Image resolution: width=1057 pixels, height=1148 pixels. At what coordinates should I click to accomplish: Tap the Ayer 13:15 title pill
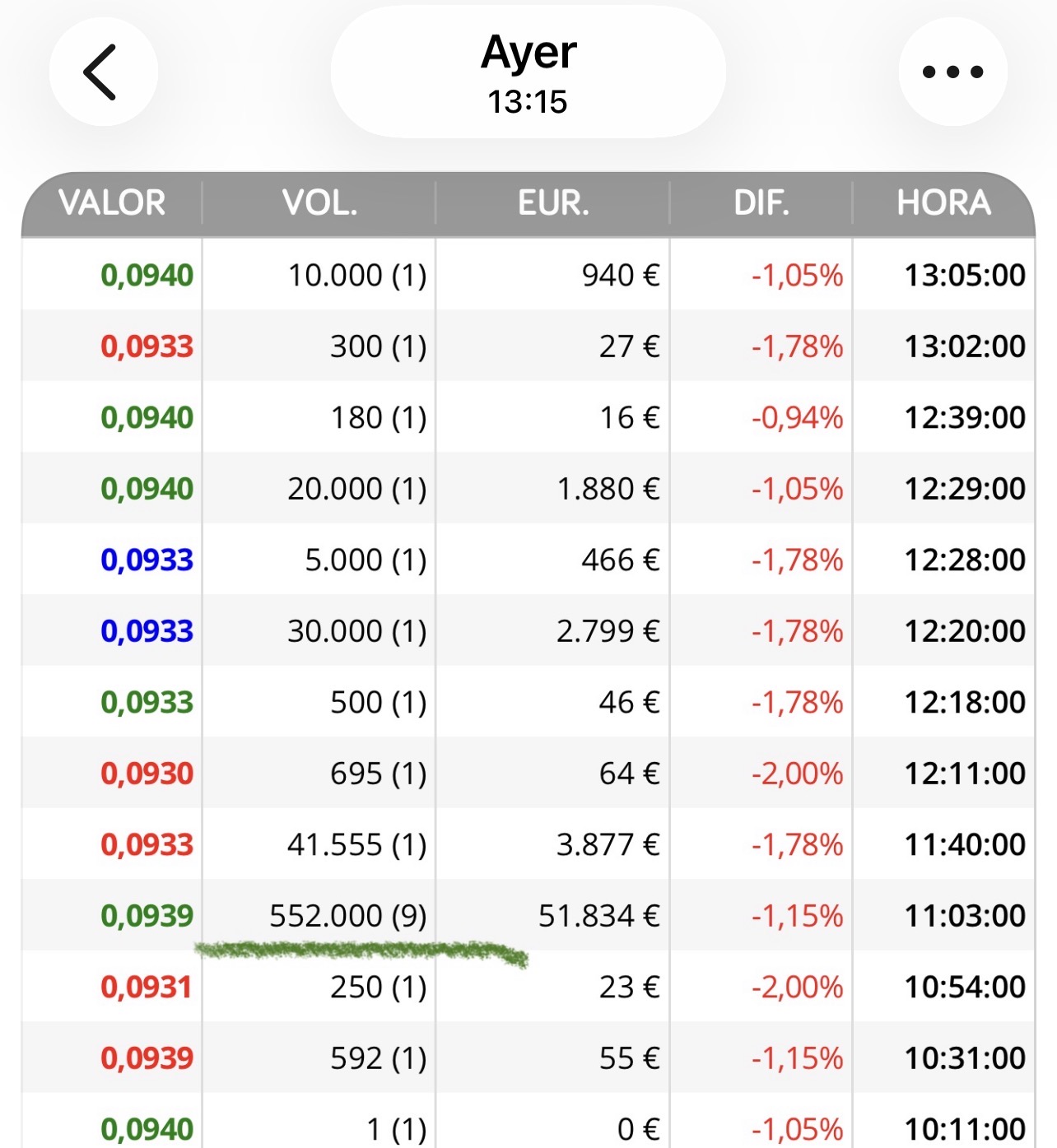(528, 72)
